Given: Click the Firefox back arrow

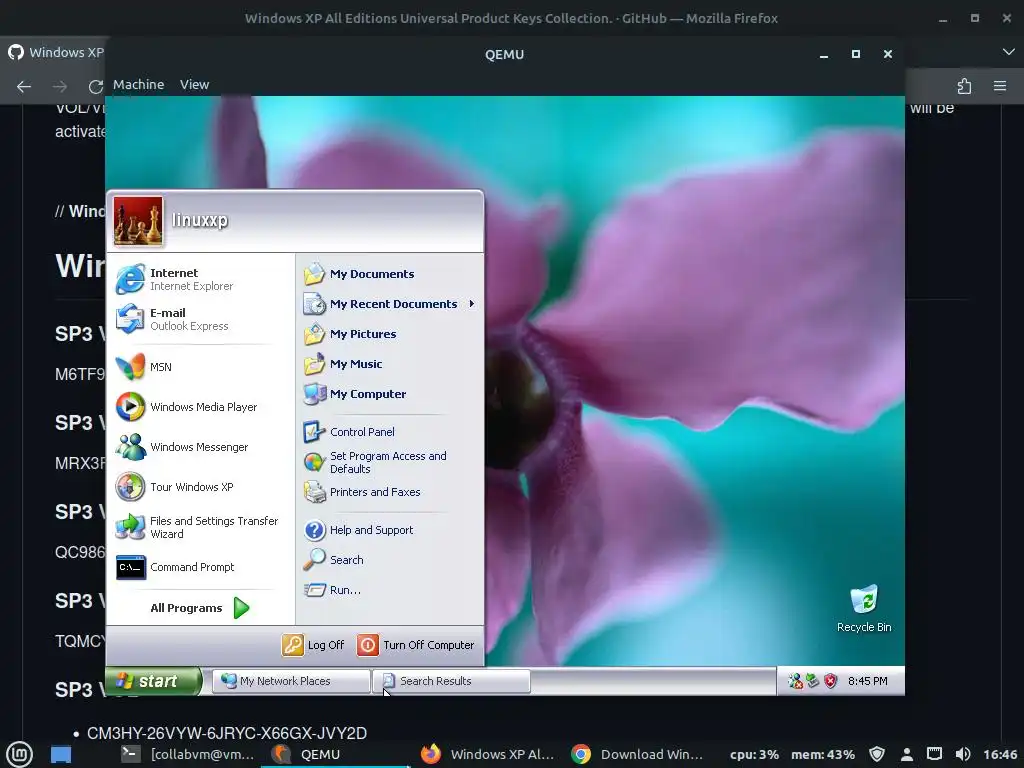Looking at the screenshot, I should [x=24, y=86].
